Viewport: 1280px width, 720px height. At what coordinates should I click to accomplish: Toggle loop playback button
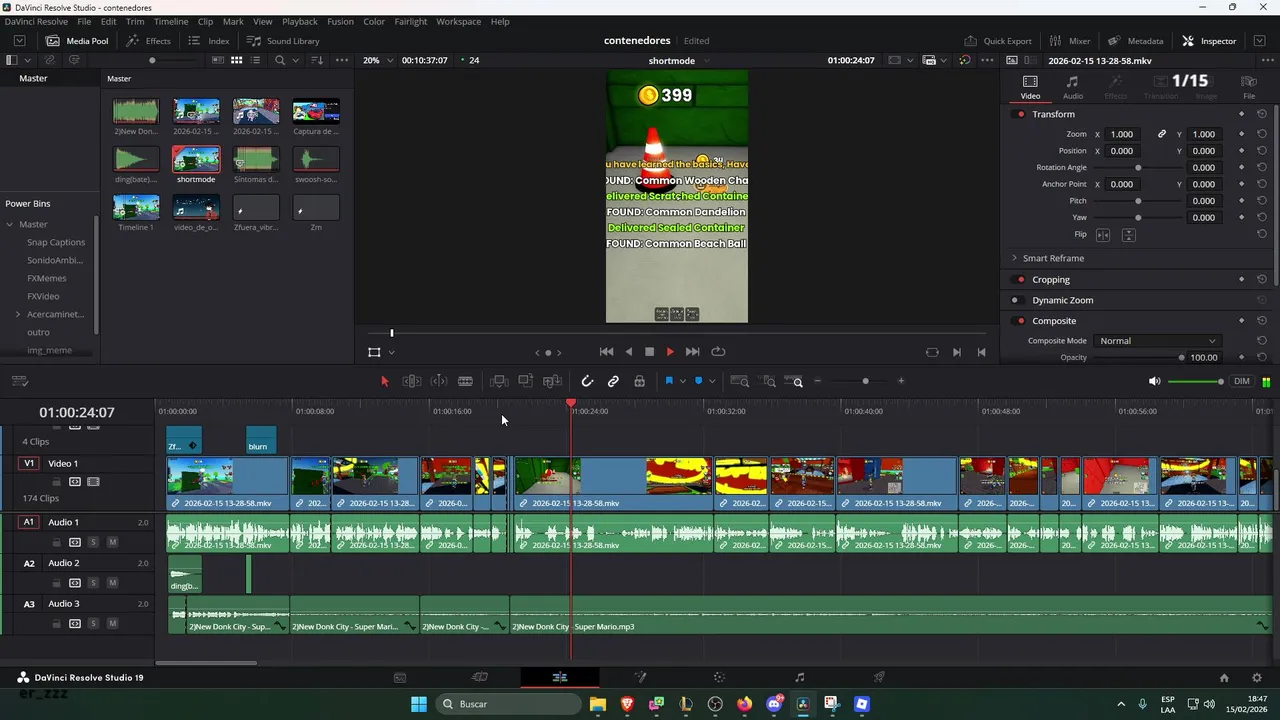point(718,352)
